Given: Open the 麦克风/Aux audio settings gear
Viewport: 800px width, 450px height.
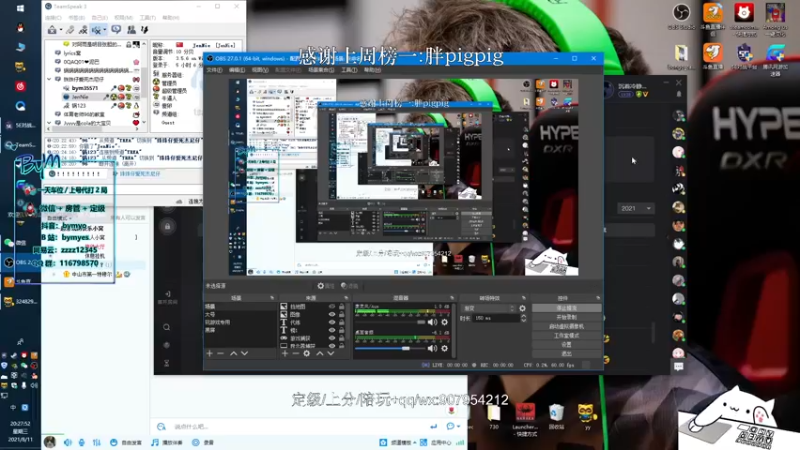Looking at the screenshot, I should tap(444, 322).
